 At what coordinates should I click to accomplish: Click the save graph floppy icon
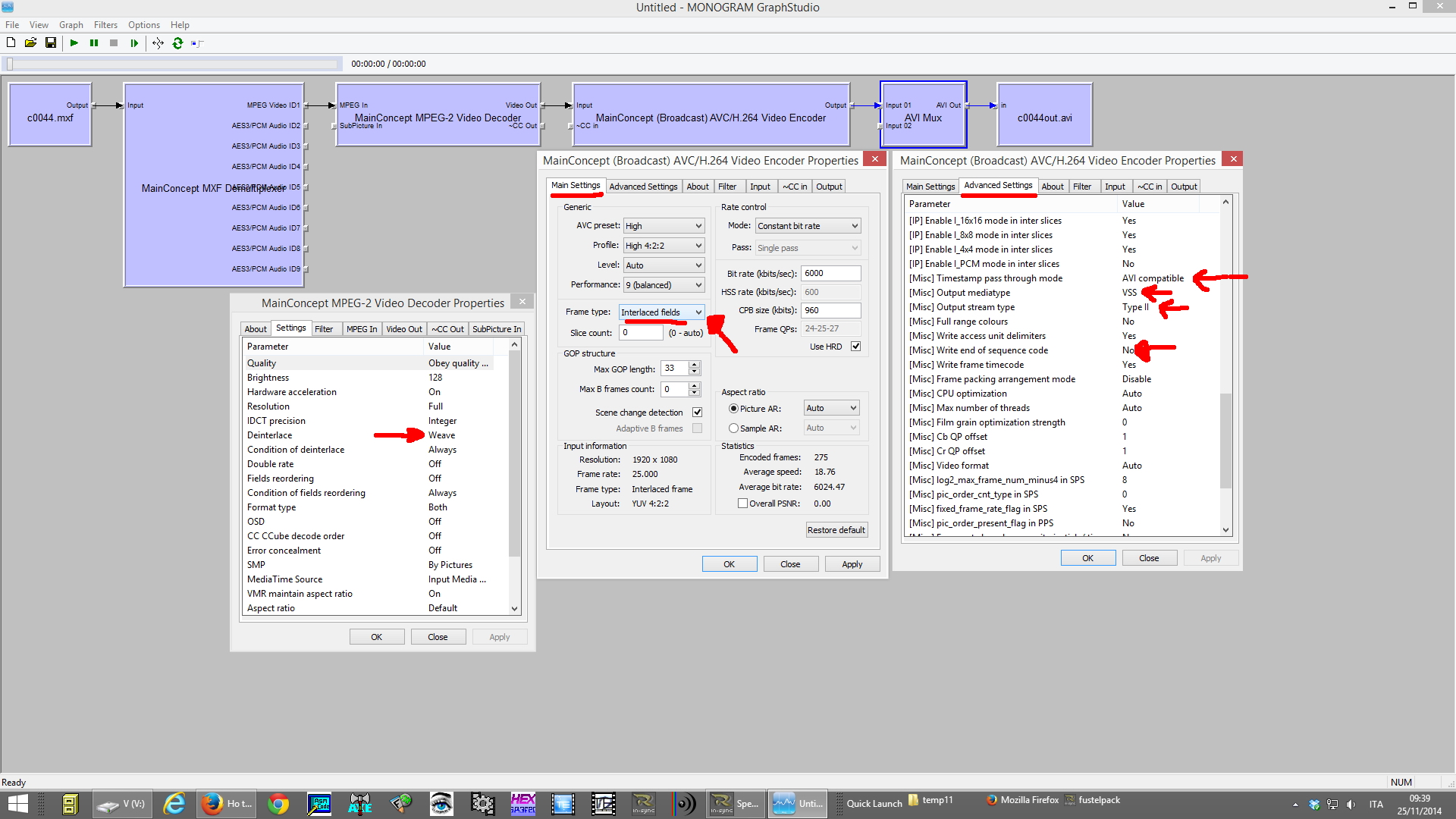pos(51,43)
